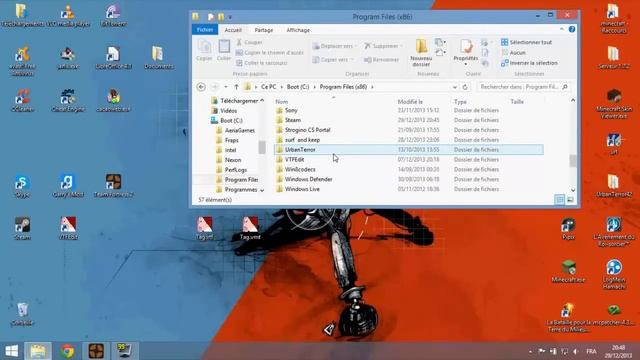Click the Up one level arrow
The image size is (640, 360).
click(x=236, y=87)
